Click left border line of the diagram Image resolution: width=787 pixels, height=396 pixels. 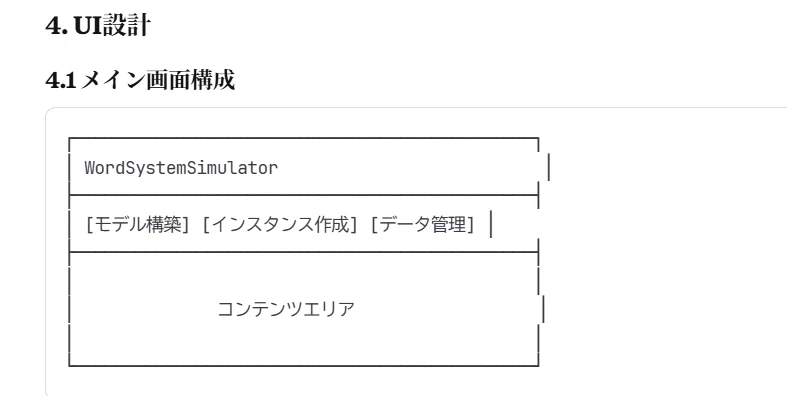(x=69, y=251)
